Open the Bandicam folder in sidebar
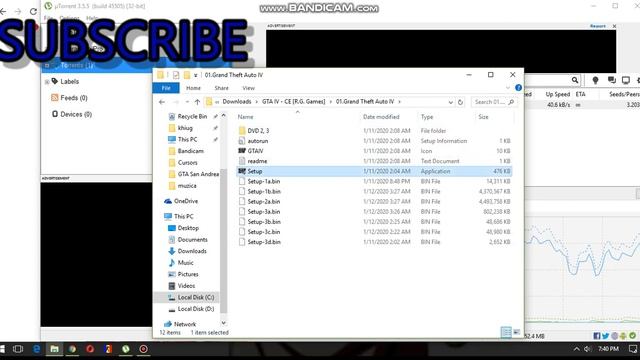The image size is (640, 360). pyautogui.click(x=190, y=151)
